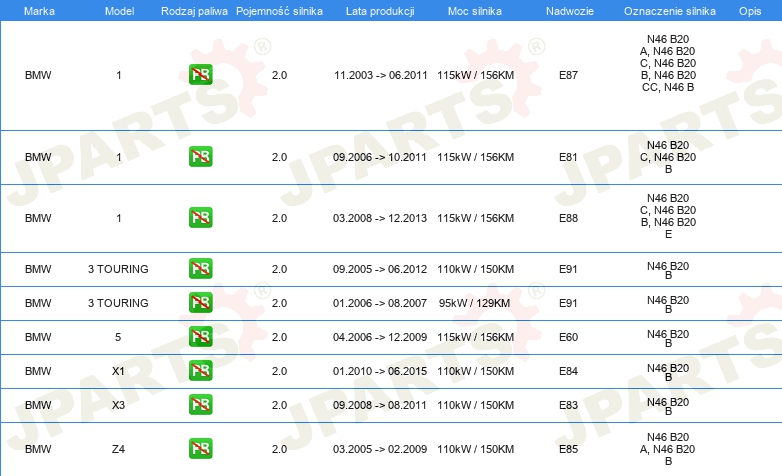Click the Marka column header

(x=39, y=11)
